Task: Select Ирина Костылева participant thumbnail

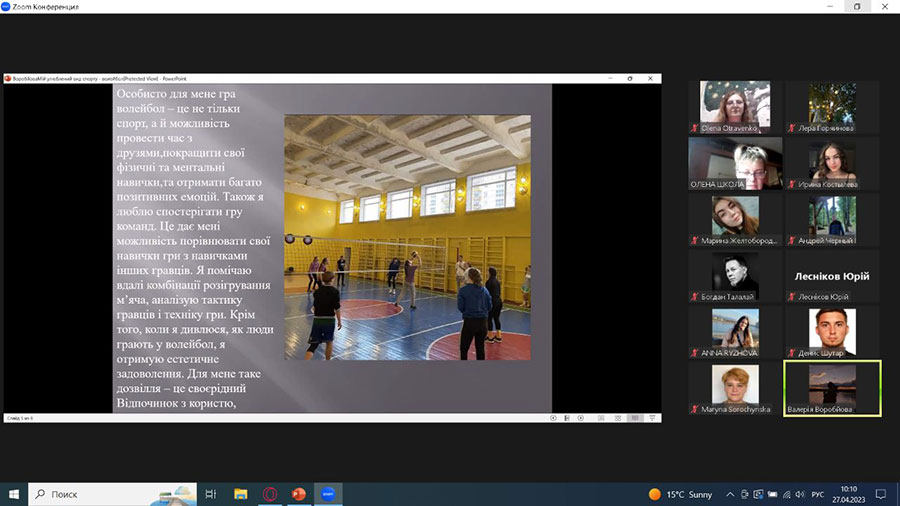Action: tap(832, 163)
